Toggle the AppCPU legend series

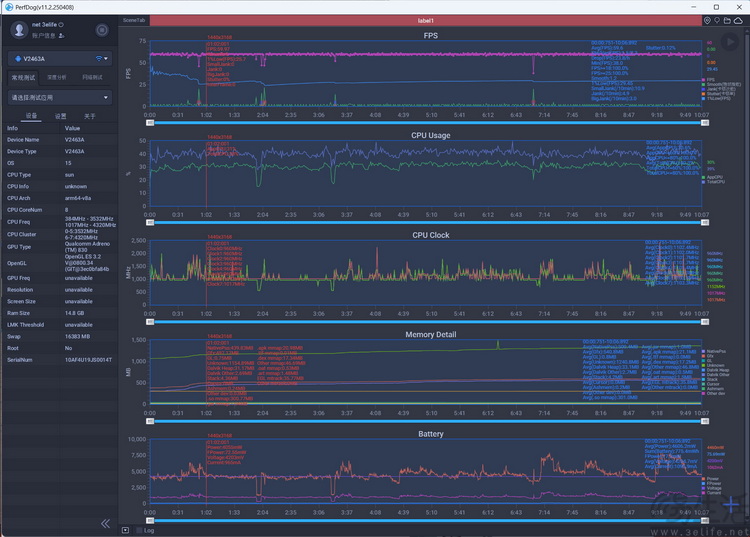(712, 177)
